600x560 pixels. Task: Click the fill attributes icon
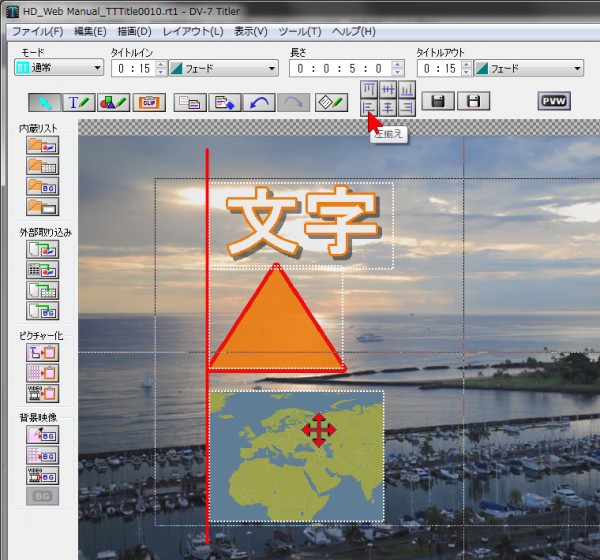coord(225,102)
